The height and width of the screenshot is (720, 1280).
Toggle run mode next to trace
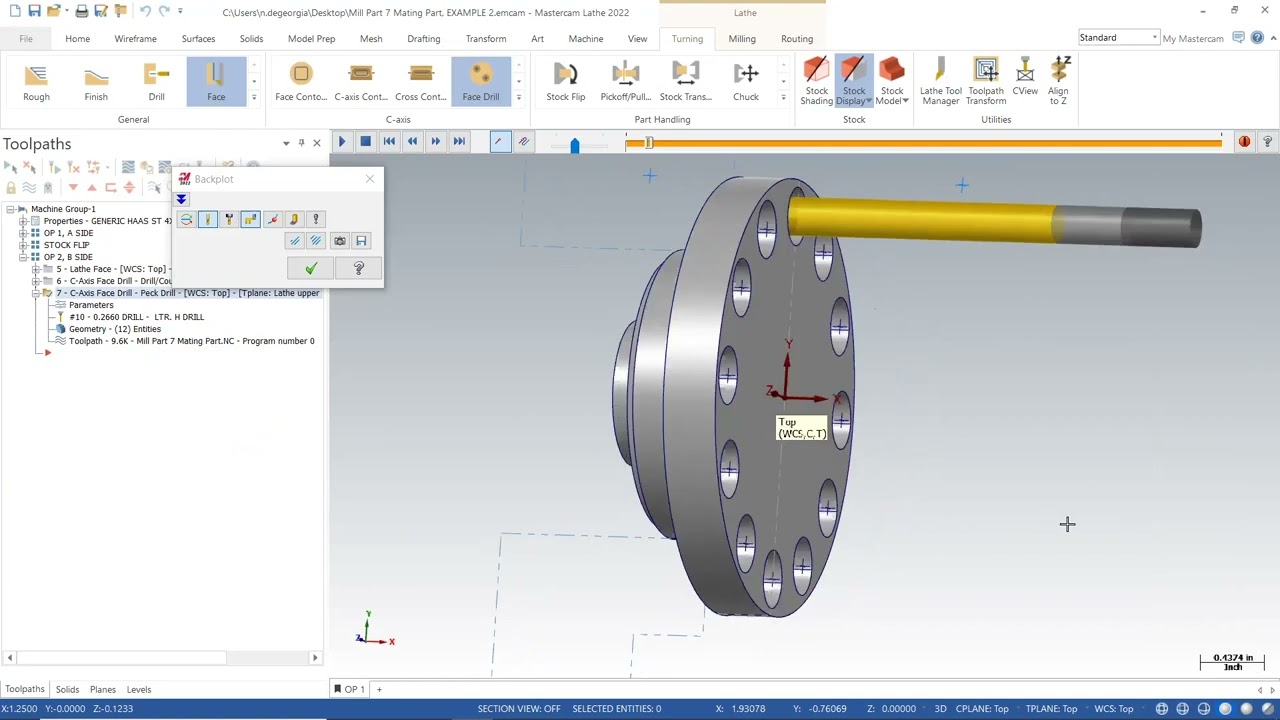tap(523, 142)
